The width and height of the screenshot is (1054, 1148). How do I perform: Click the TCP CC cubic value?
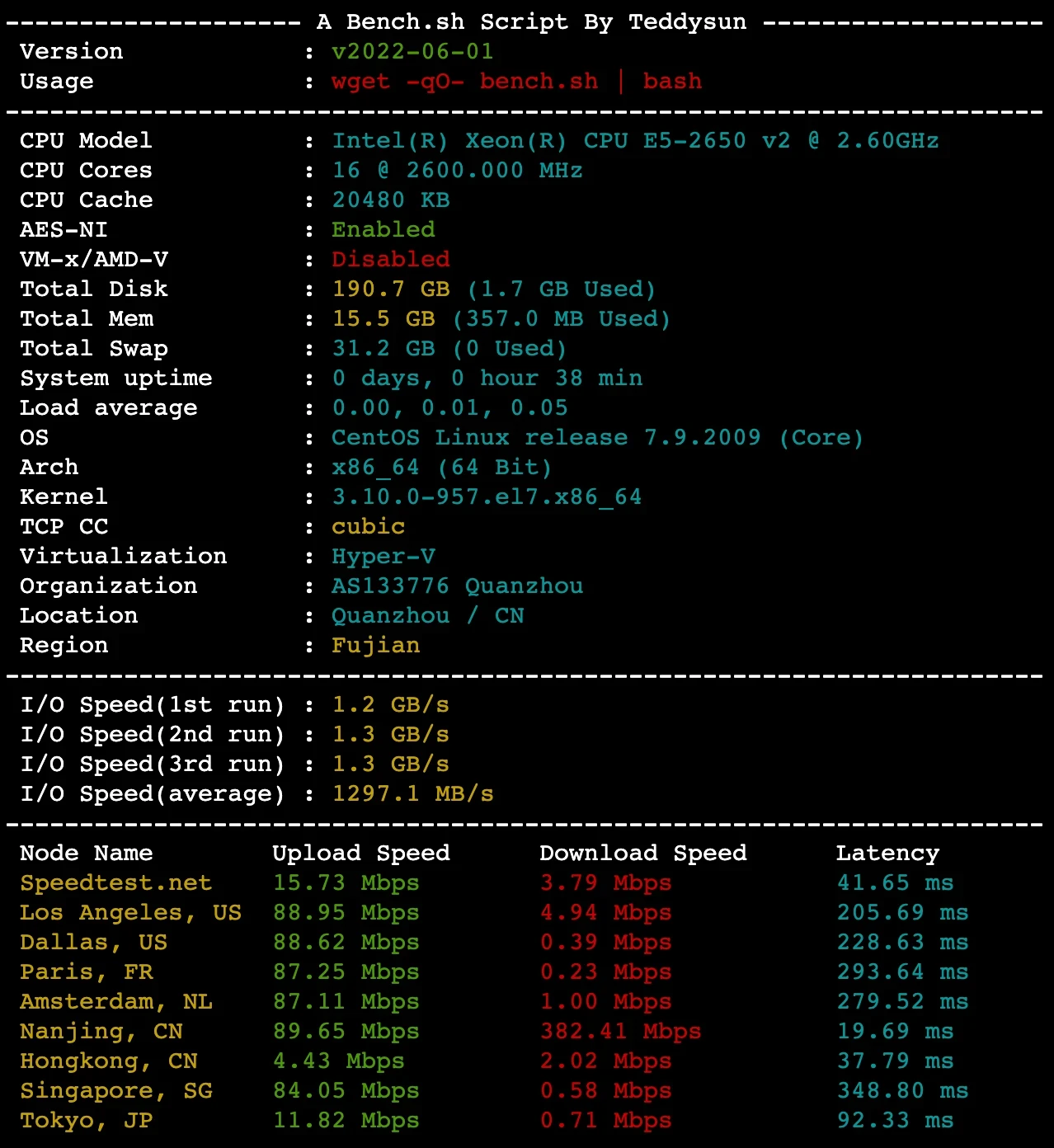coord(368,527)
